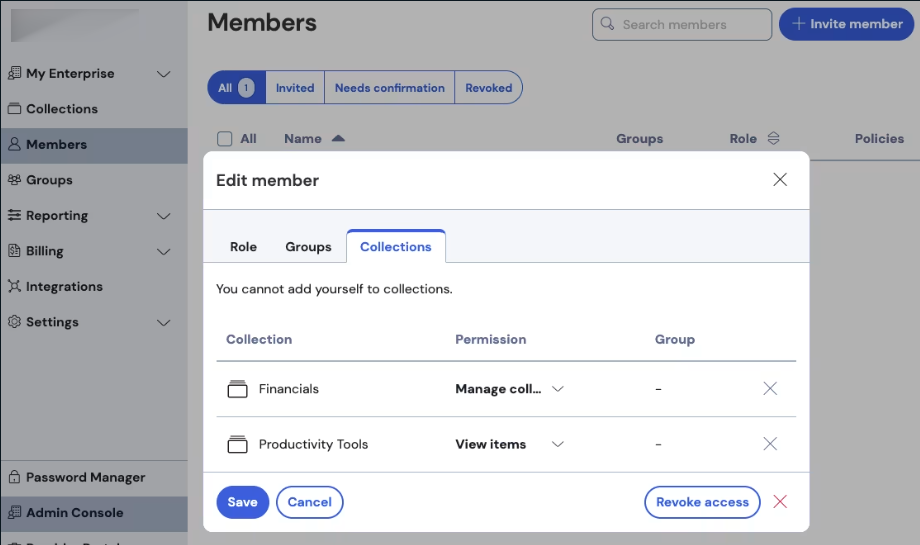Viewport: 920px width, 545px height.
Task: Click the Financials collection icon
Action: pyautogui.click(x=237, y=389)
